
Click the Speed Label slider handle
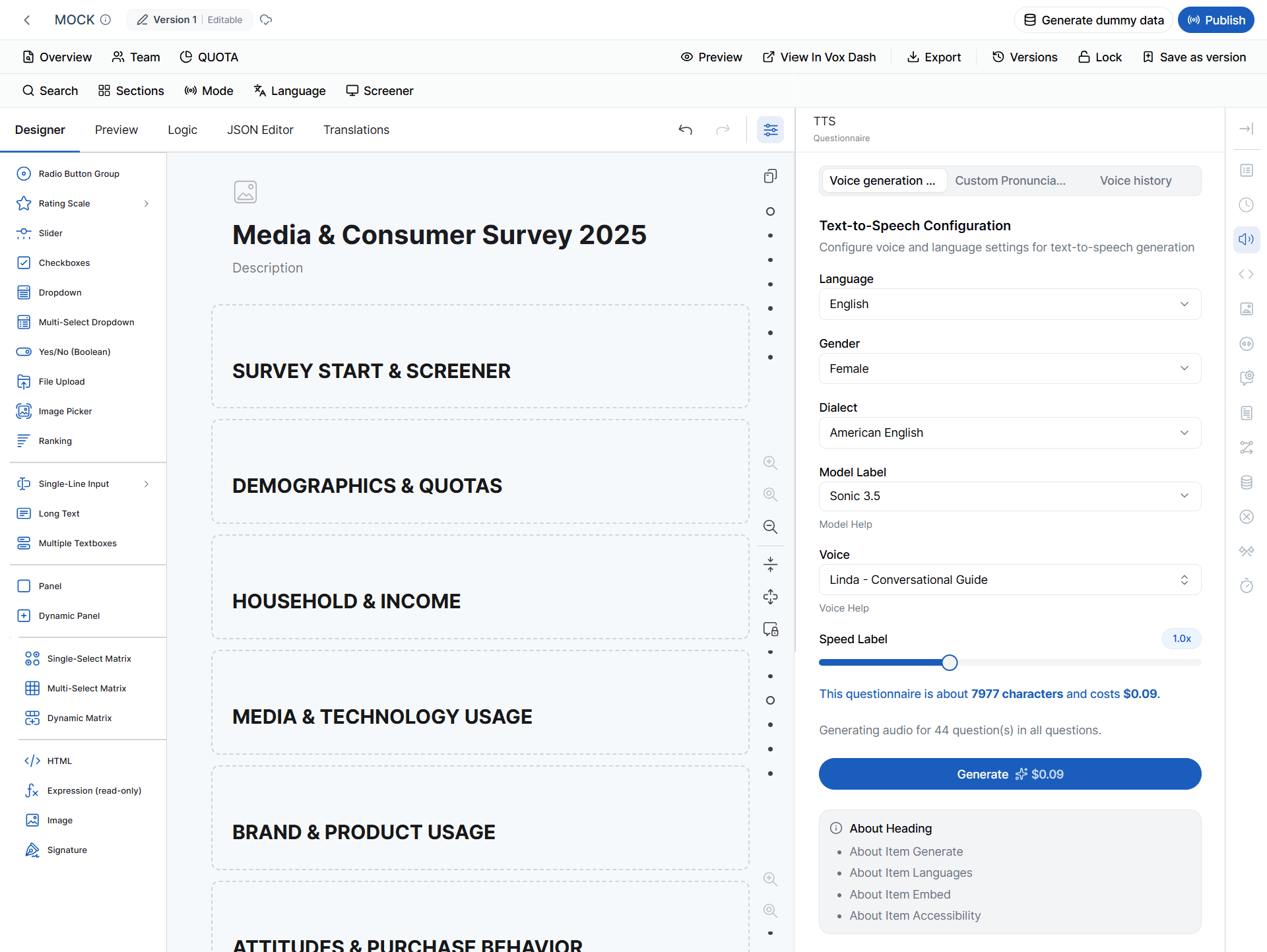[x=949, y=662]
